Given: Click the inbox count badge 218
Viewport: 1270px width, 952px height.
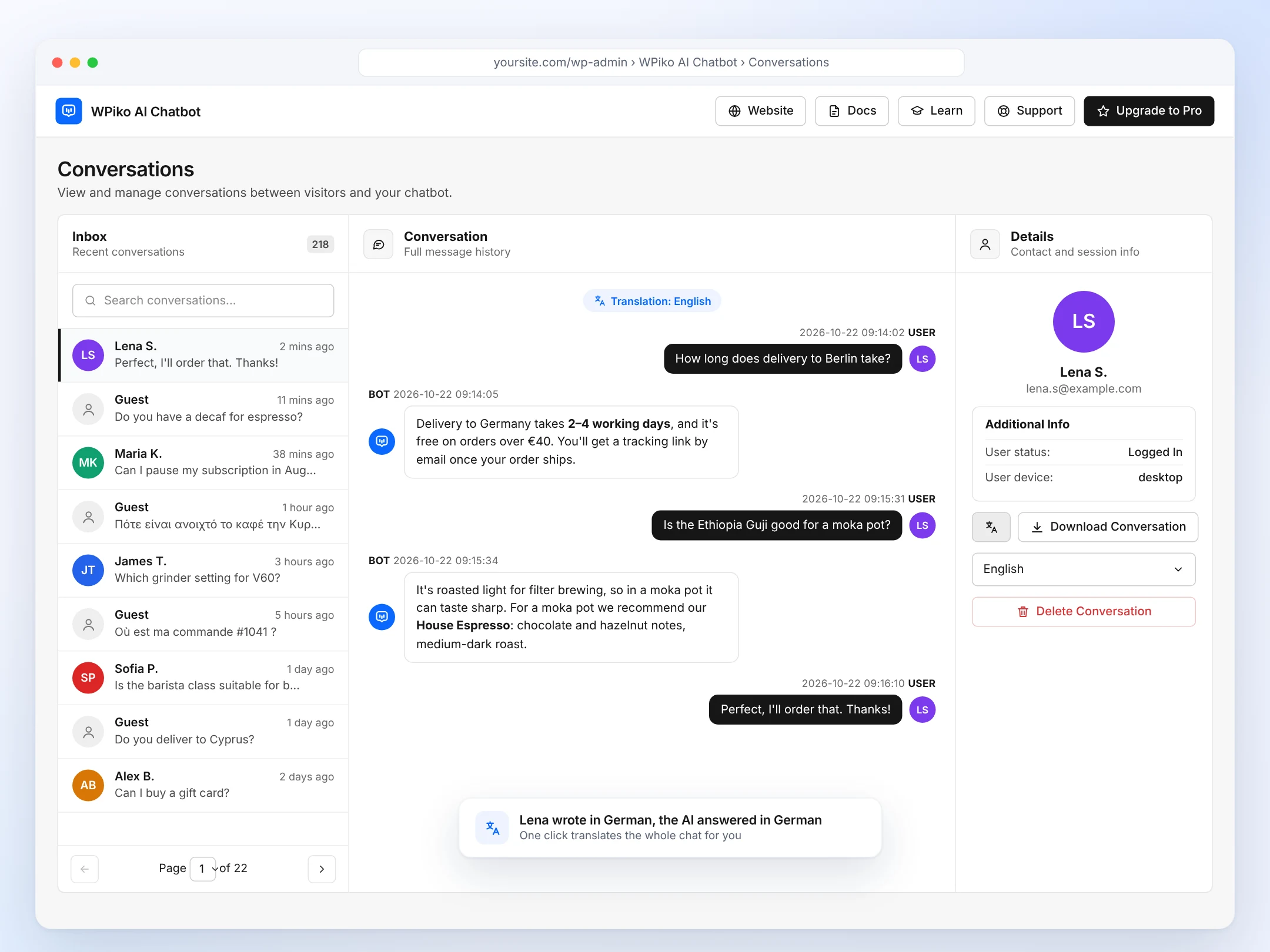Looking at the screenshot, I should pos(320,244).
